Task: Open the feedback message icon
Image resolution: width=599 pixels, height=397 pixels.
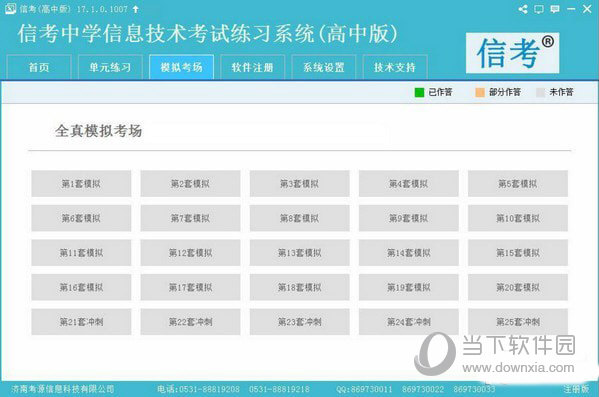Action: (555, 9)
